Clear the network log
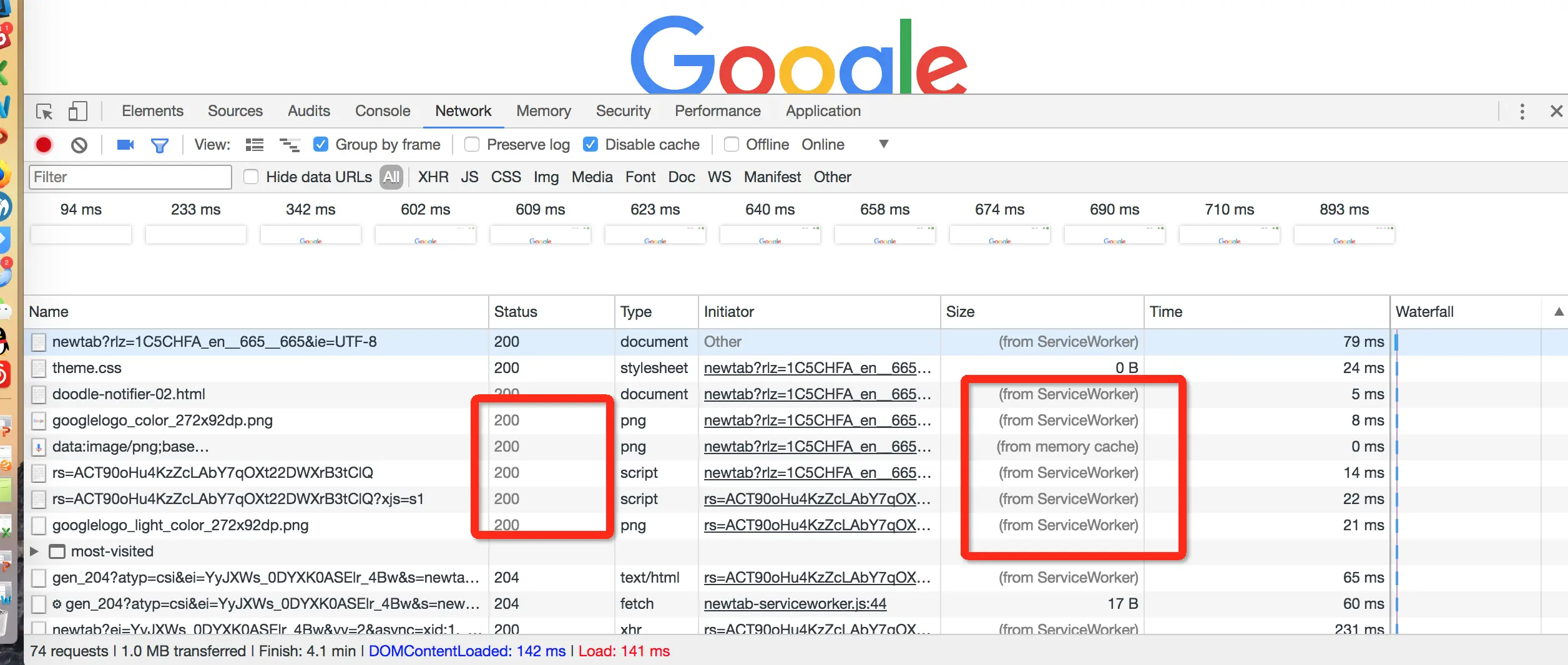 coord(79,145)
